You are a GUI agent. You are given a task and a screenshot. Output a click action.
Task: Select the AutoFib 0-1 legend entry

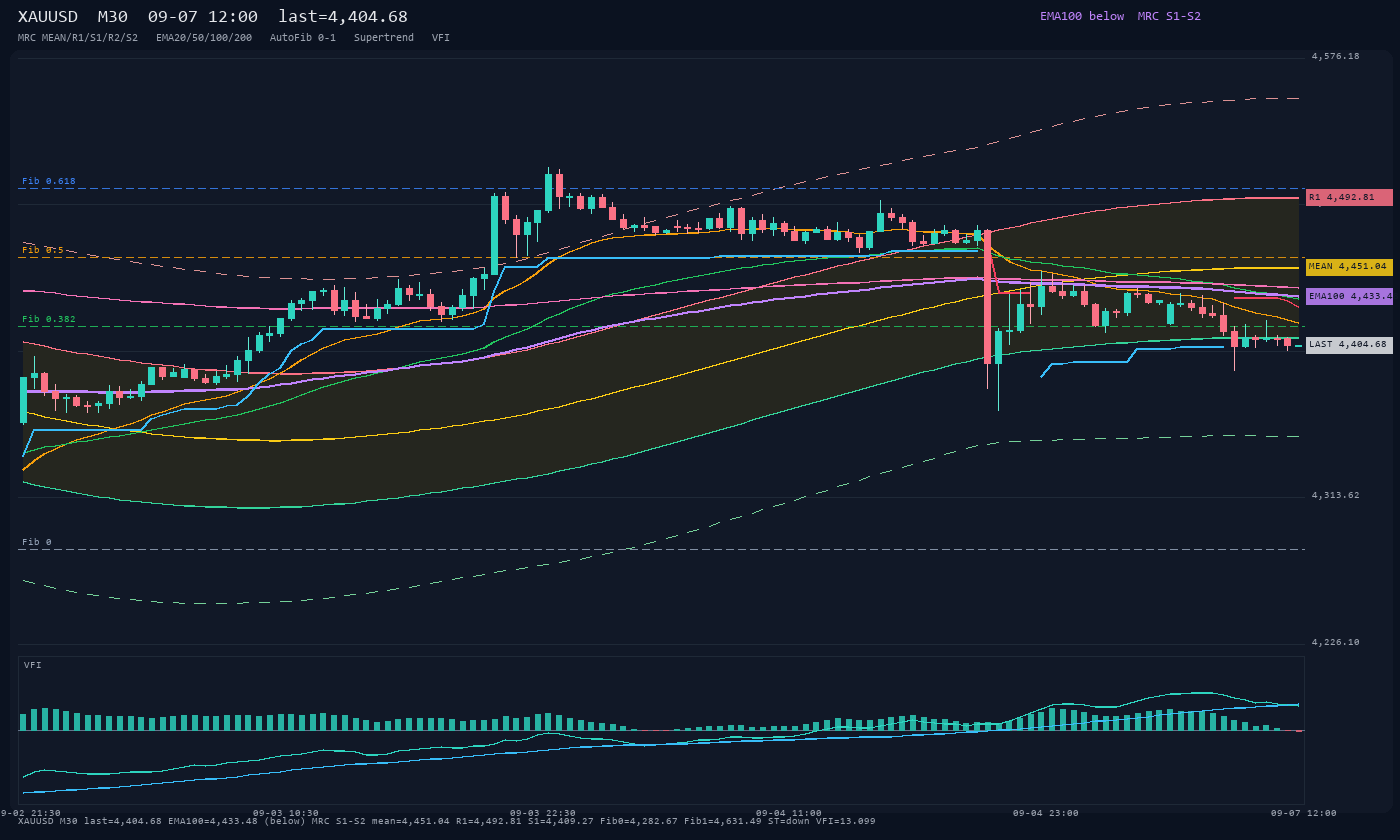303,37
